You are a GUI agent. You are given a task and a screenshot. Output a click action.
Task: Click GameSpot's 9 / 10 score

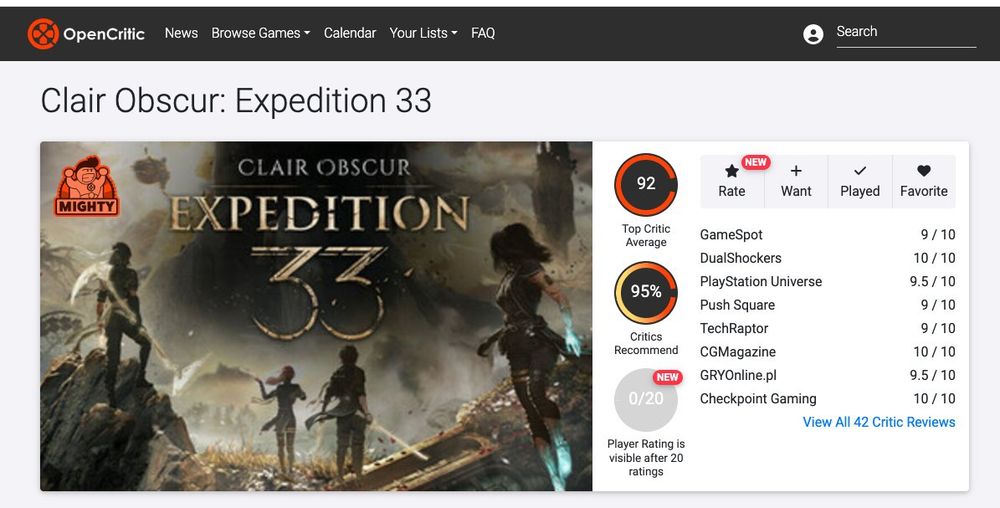point(938,235)
